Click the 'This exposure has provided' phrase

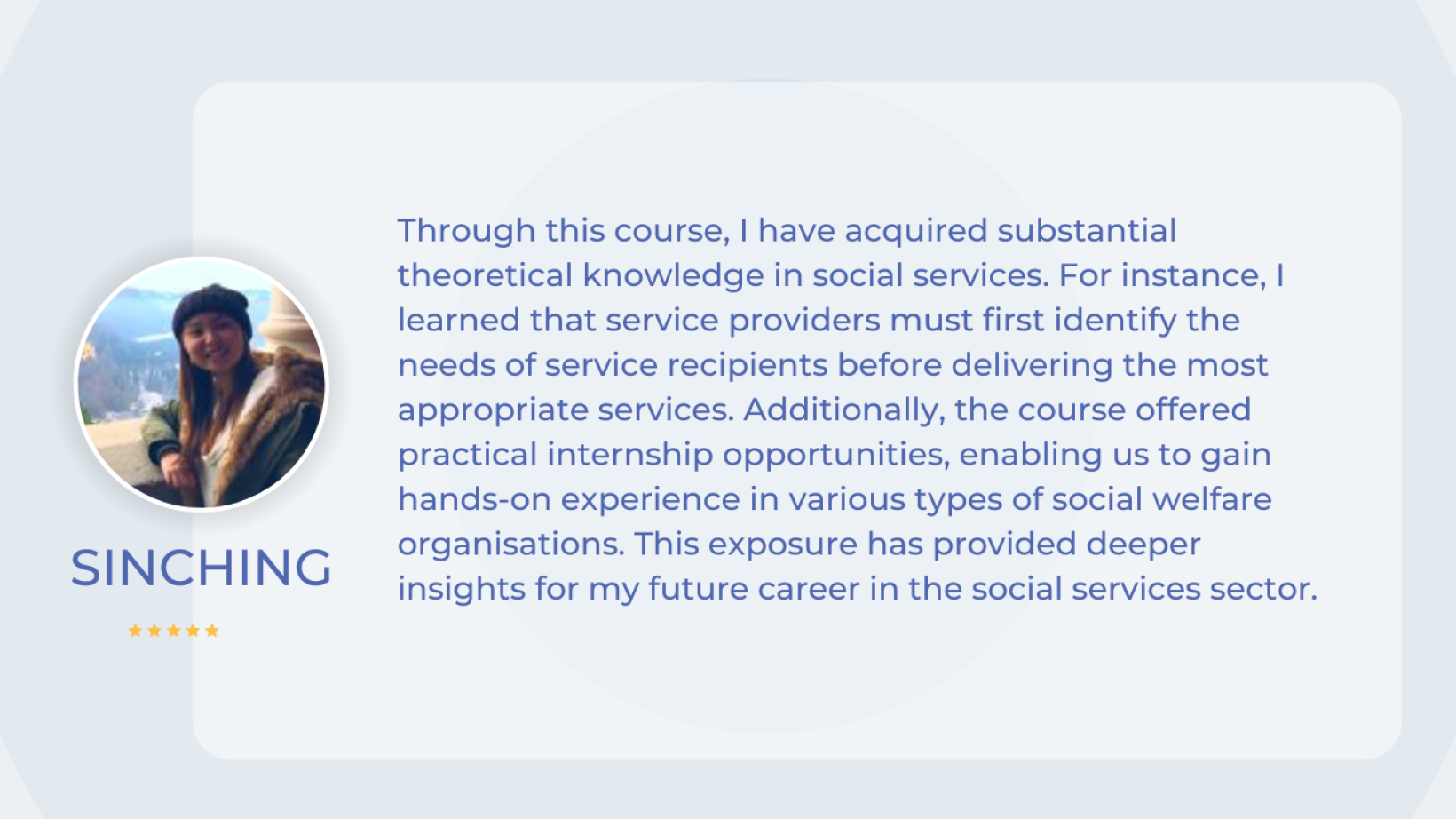tap(855, 544)
